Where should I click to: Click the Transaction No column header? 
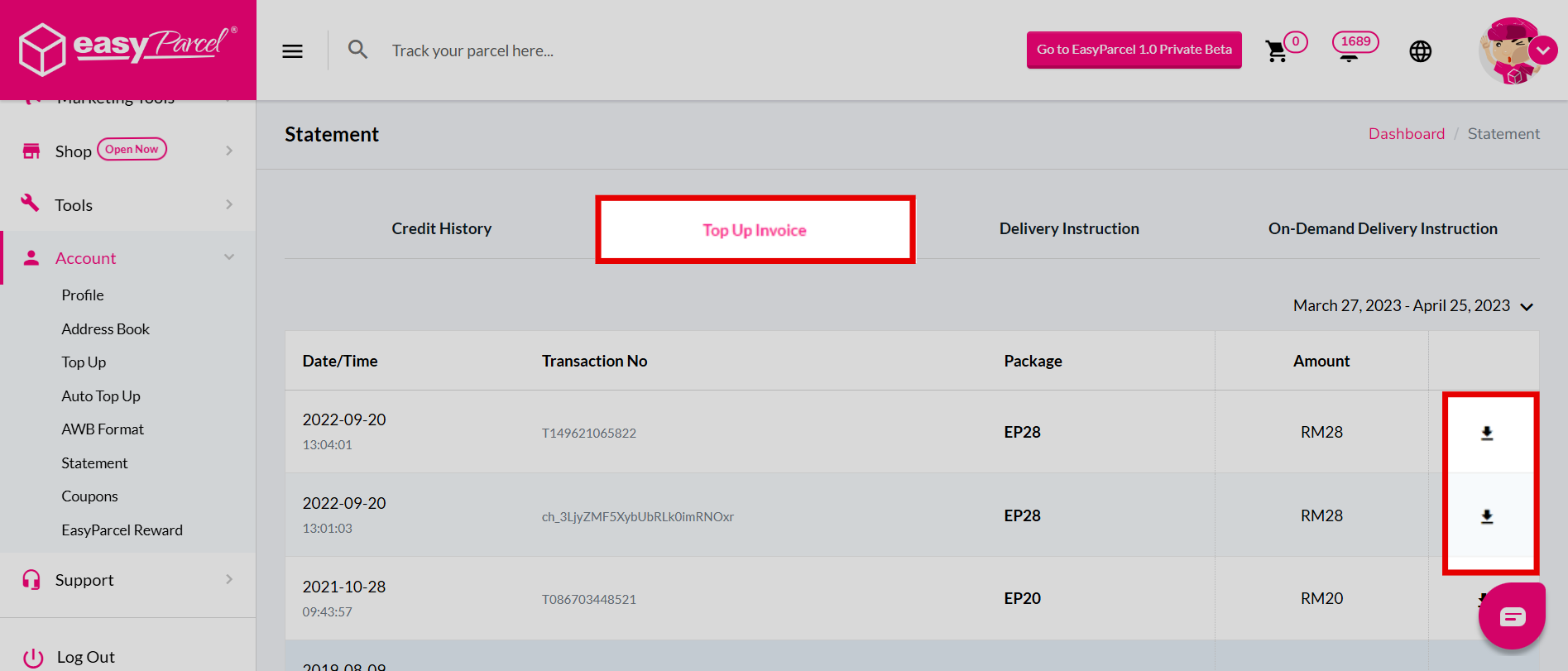coord(595,361)
